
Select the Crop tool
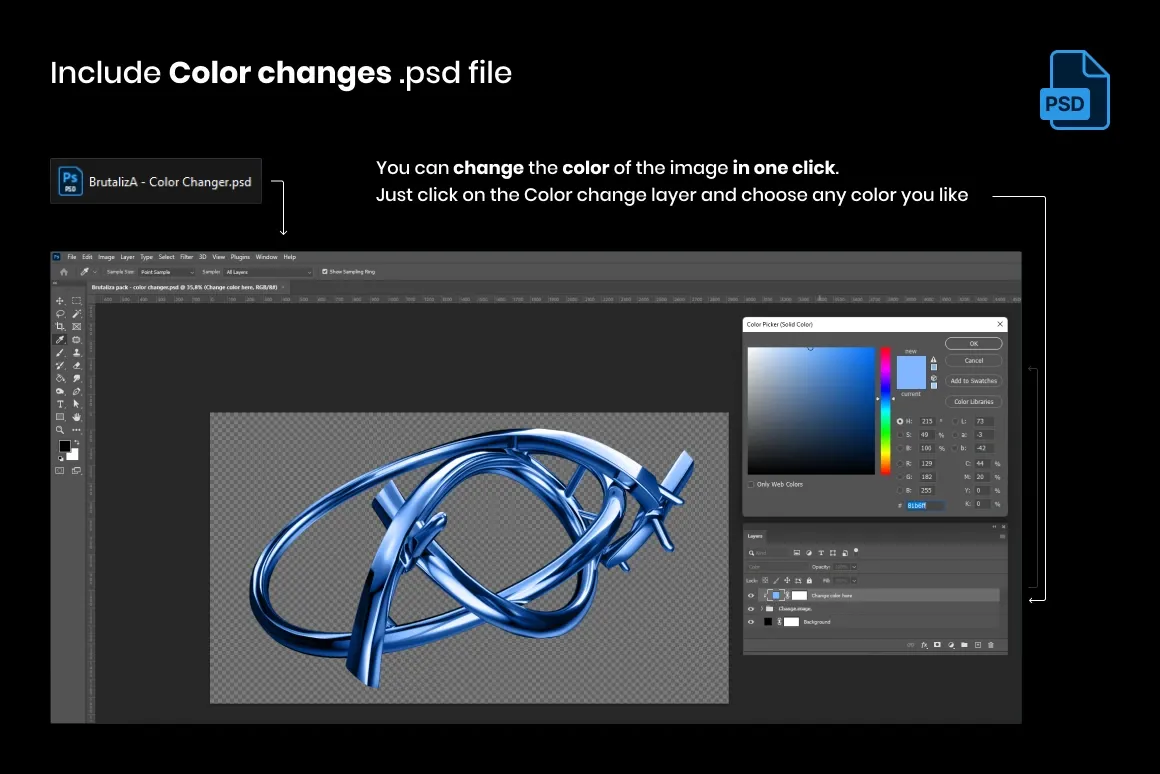(60, 326)
